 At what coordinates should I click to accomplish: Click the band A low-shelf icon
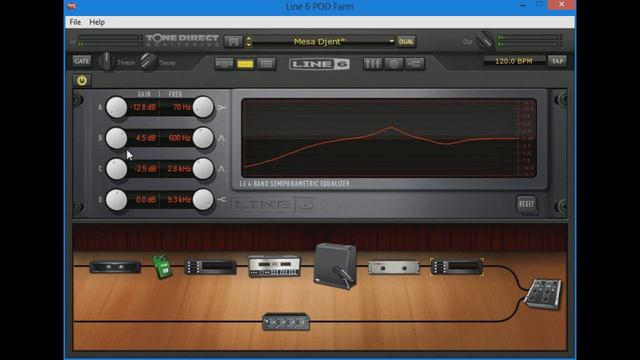point(221,108)
